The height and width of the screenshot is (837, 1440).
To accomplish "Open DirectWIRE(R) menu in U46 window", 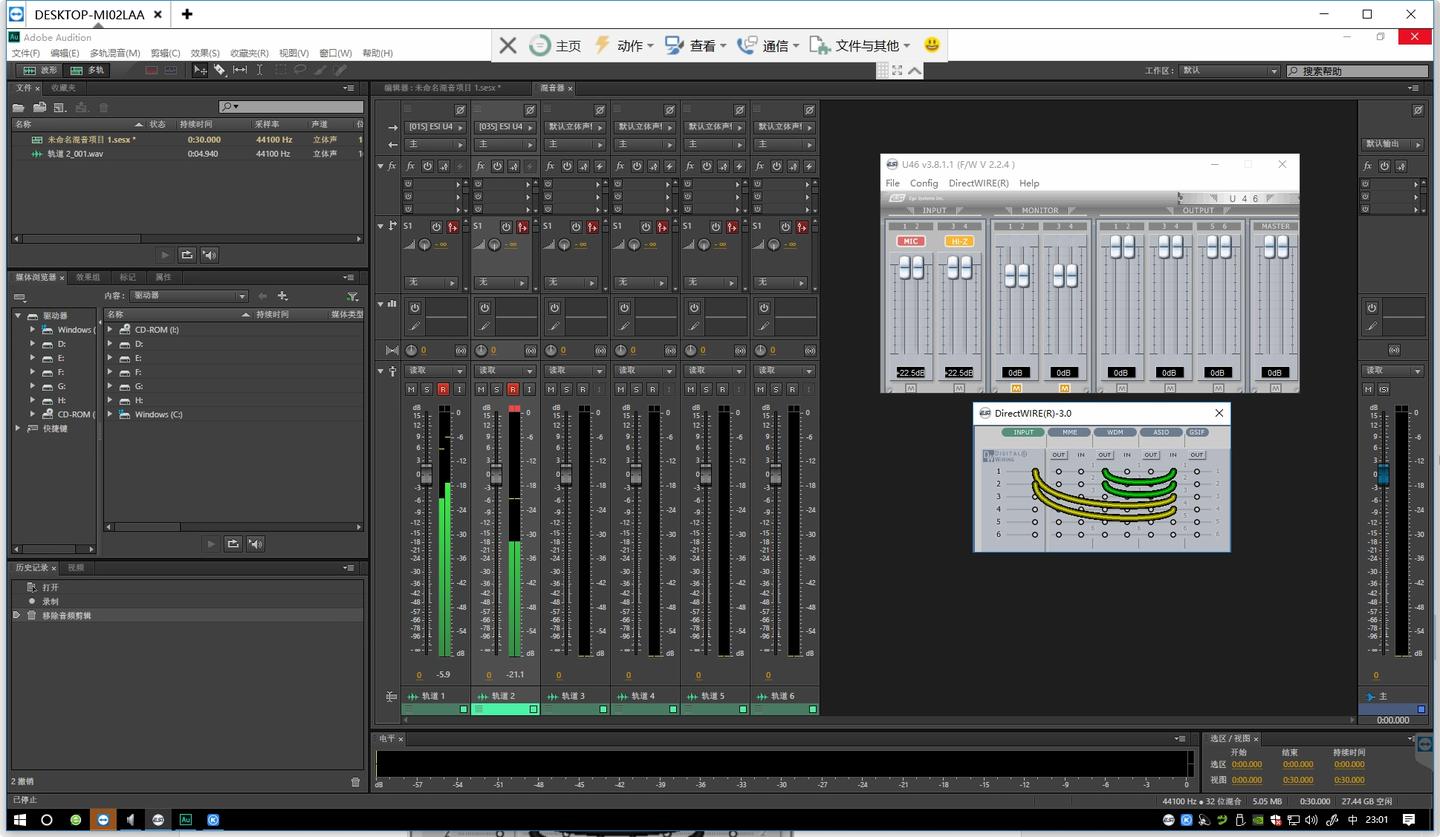I will 979,183.
